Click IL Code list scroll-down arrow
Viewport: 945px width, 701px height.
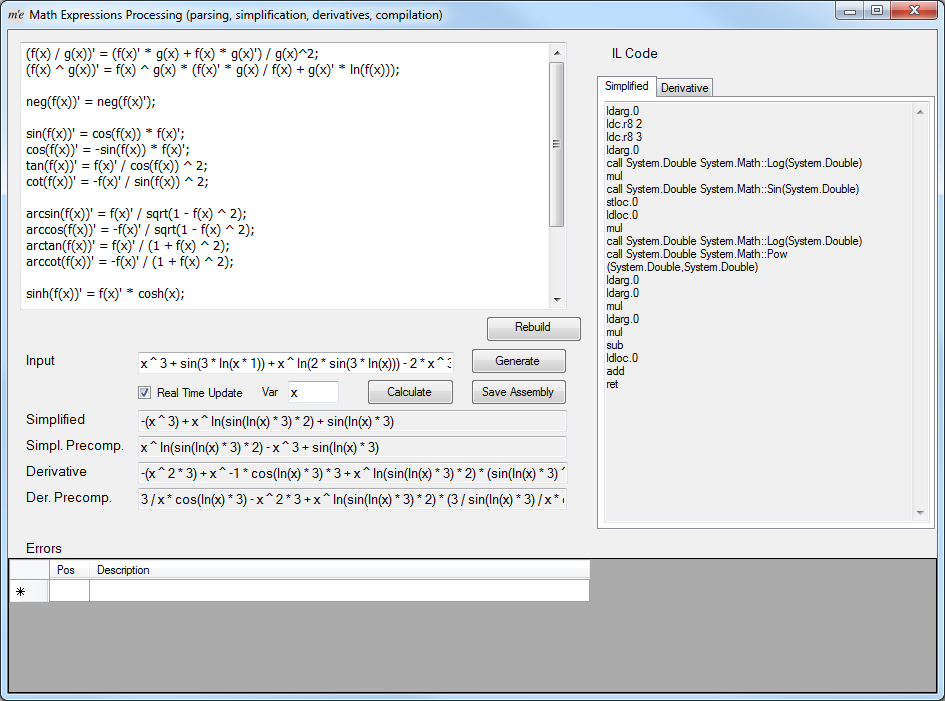pos(920,513)
